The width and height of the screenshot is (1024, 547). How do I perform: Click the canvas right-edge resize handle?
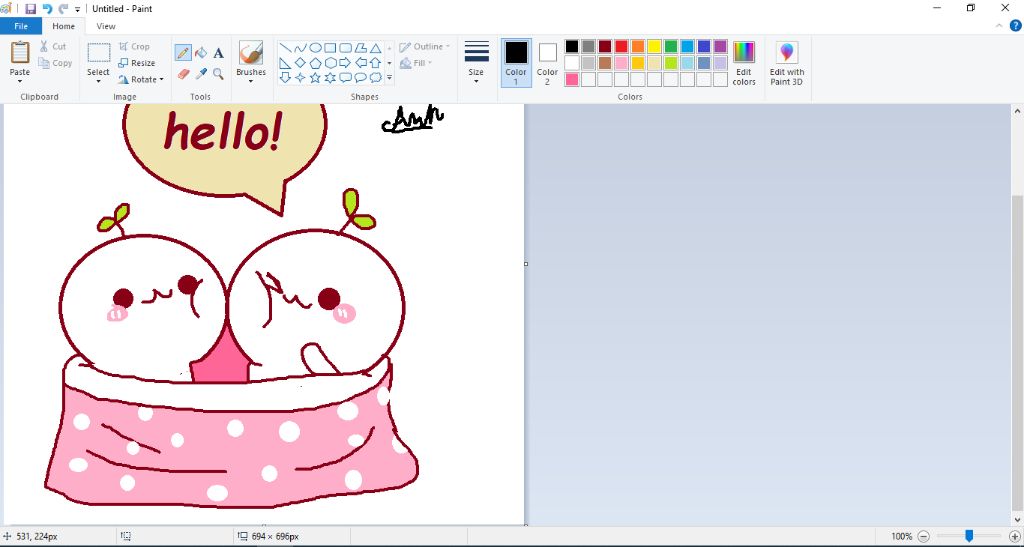tap(526, 264)
